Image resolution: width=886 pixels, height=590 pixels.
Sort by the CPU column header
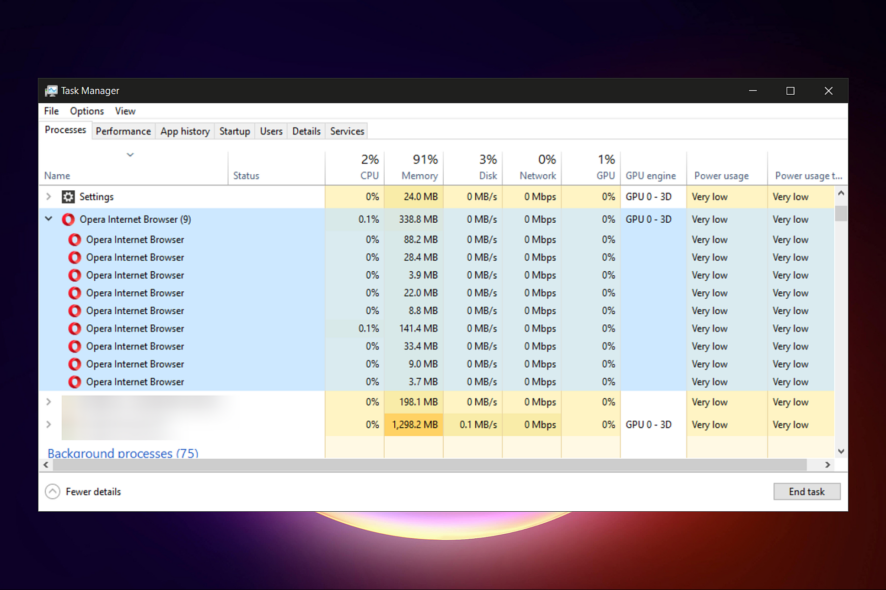click(355, 168)
